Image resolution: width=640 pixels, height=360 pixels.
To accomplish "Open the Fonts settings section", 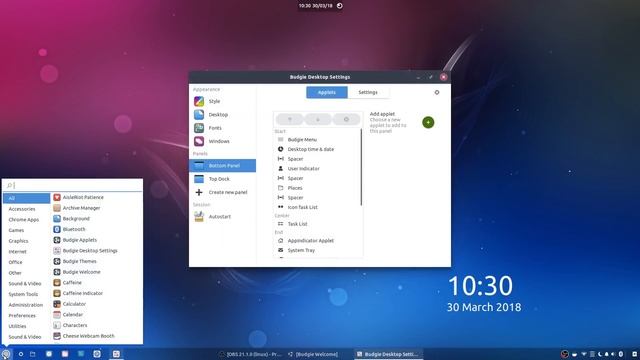I will coord(222,128).
